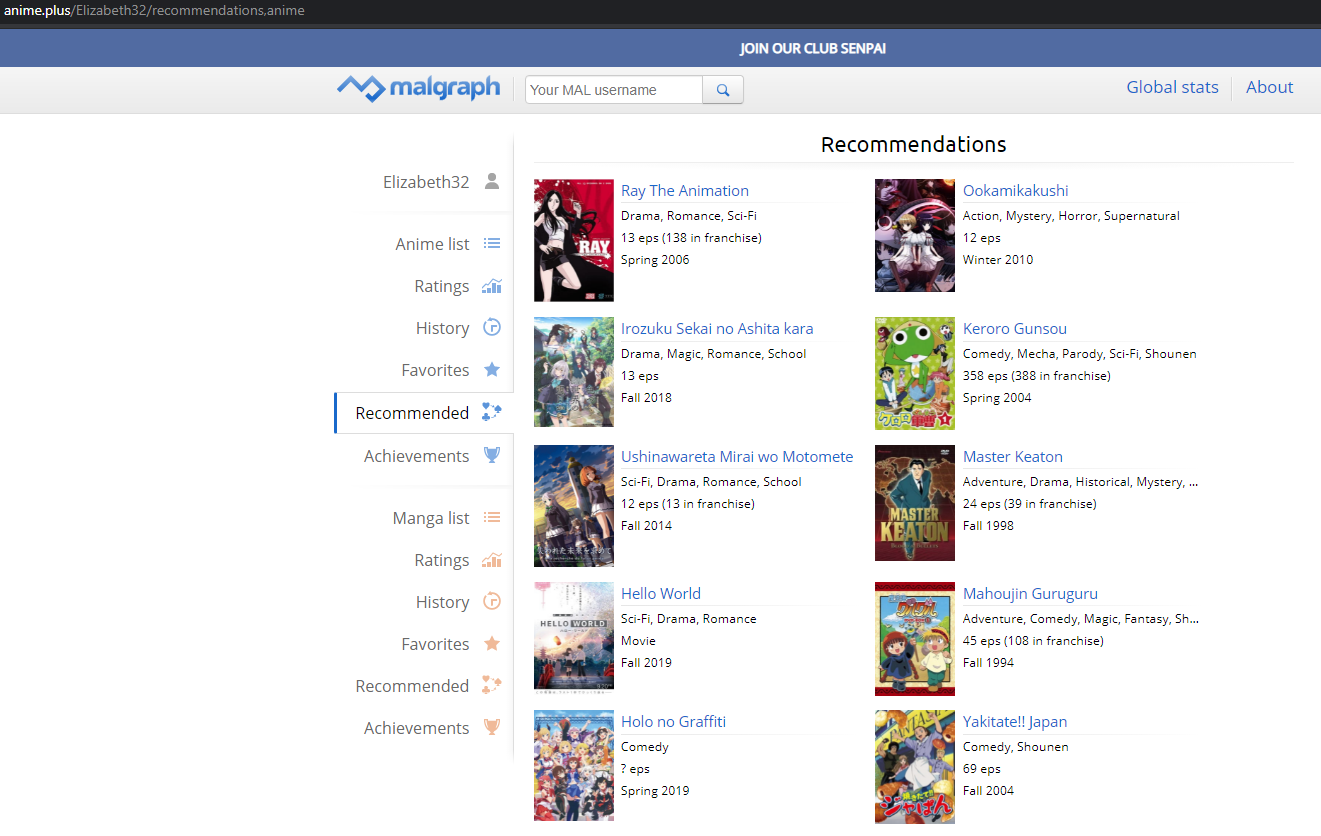This screenshot has width=1321, height=836.
Task: Click the Holo no Graffiti cover image
Action: tap(574, 766)
